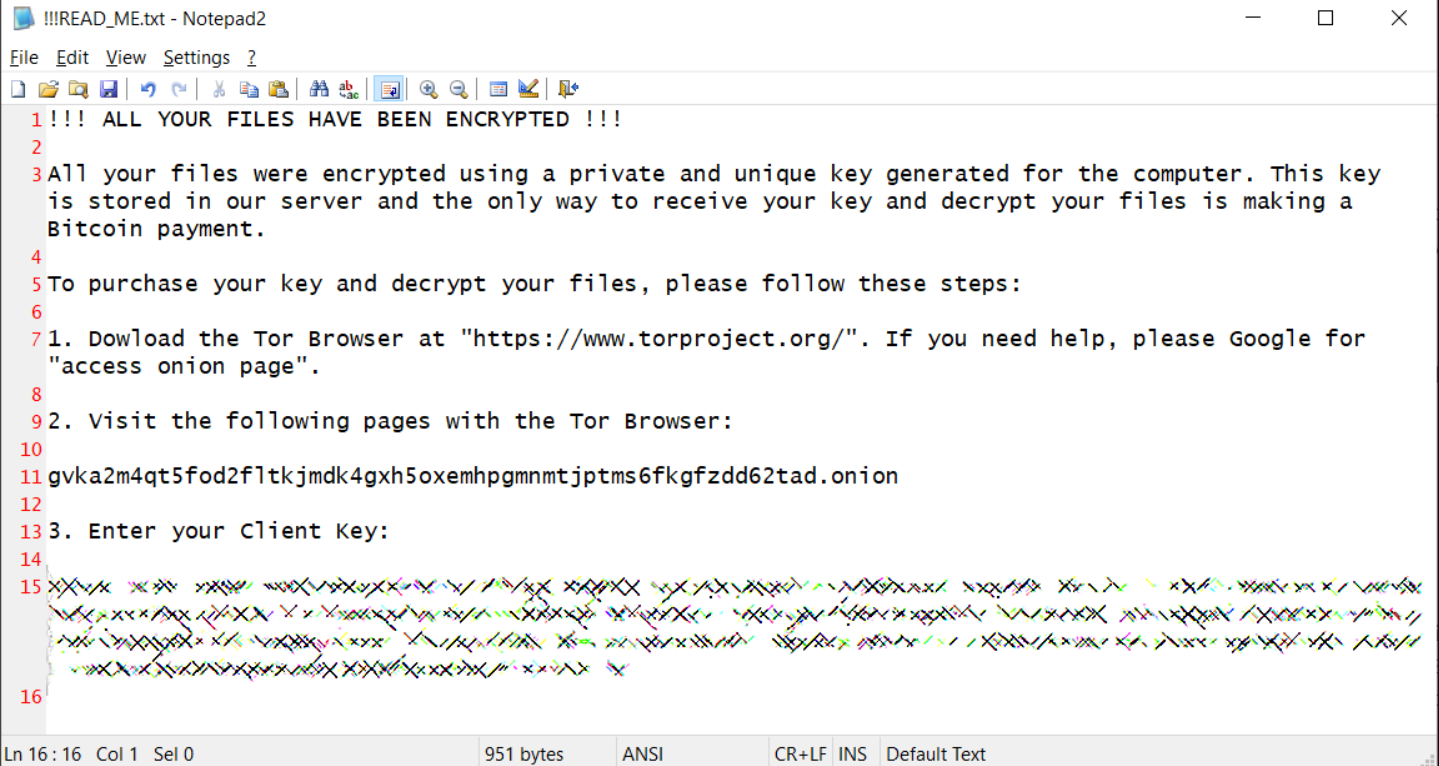The height and width of the screenshot is (766, 1439).
Task: Save the file with the floppy icon
Action: [x=108, y=90]
